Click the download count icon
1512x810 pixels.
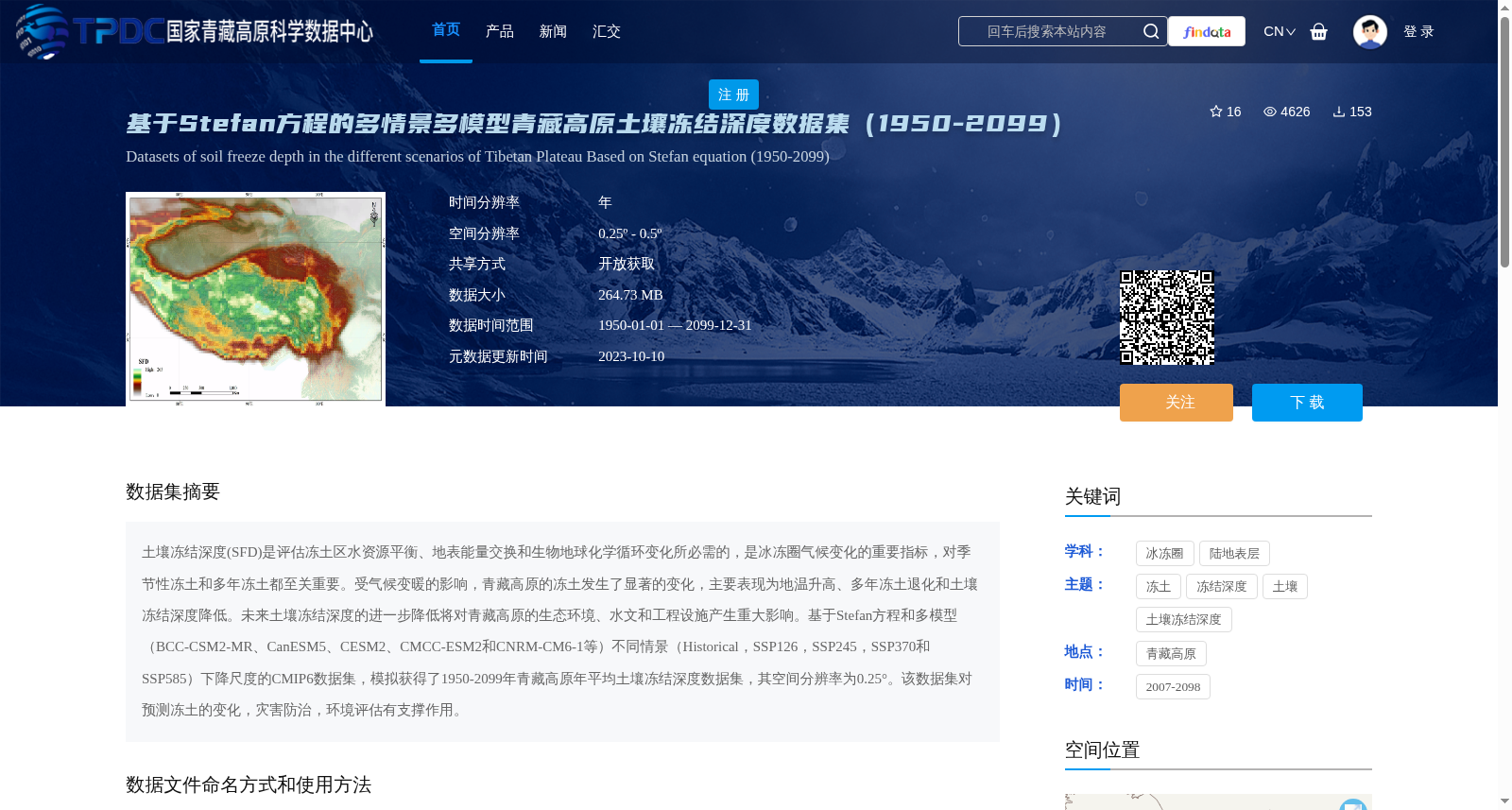(x=1339, y=112)
